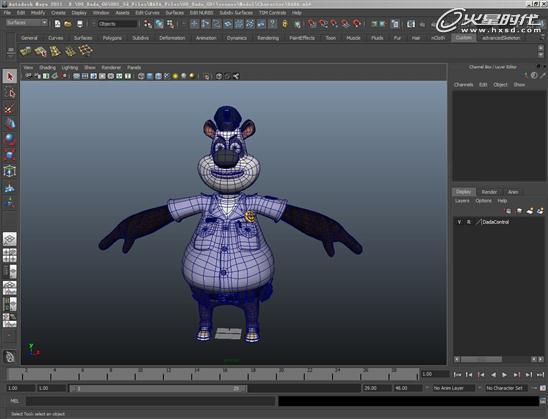Select by hierarchy mode icon

click(x=148, y=24)
